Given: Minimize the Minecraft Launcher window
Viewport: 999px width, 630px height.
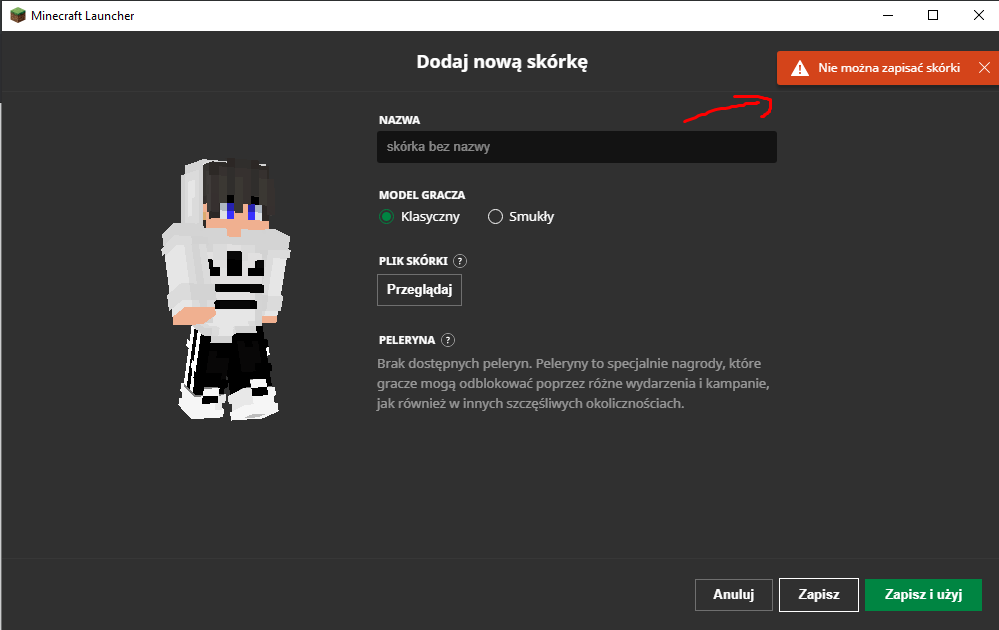Looking at the screenshot, I should pyautogui.click(x=888, y=15).
